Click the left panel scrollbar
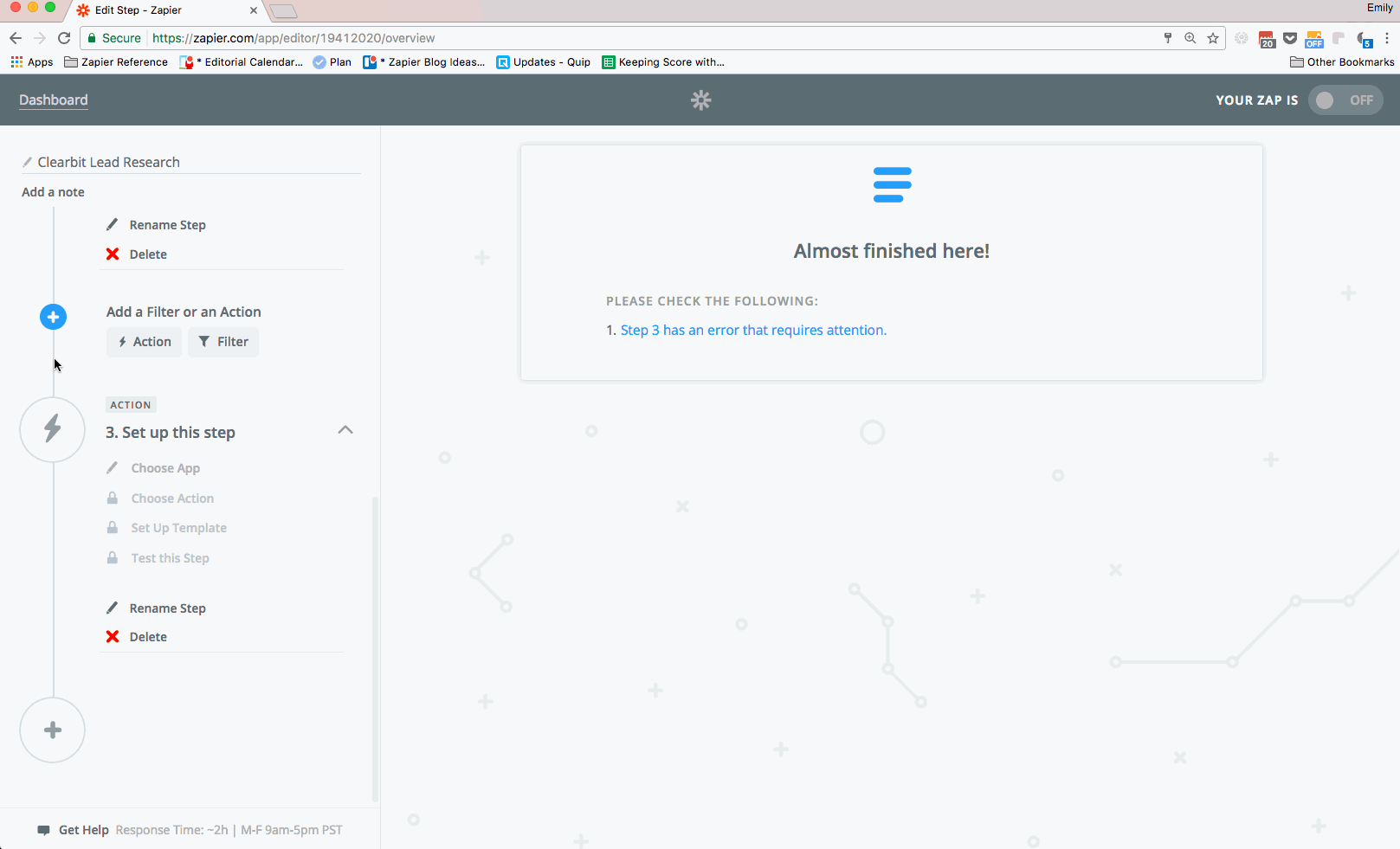This screenshot has width=1400, height=849. (x=375, y=649)
